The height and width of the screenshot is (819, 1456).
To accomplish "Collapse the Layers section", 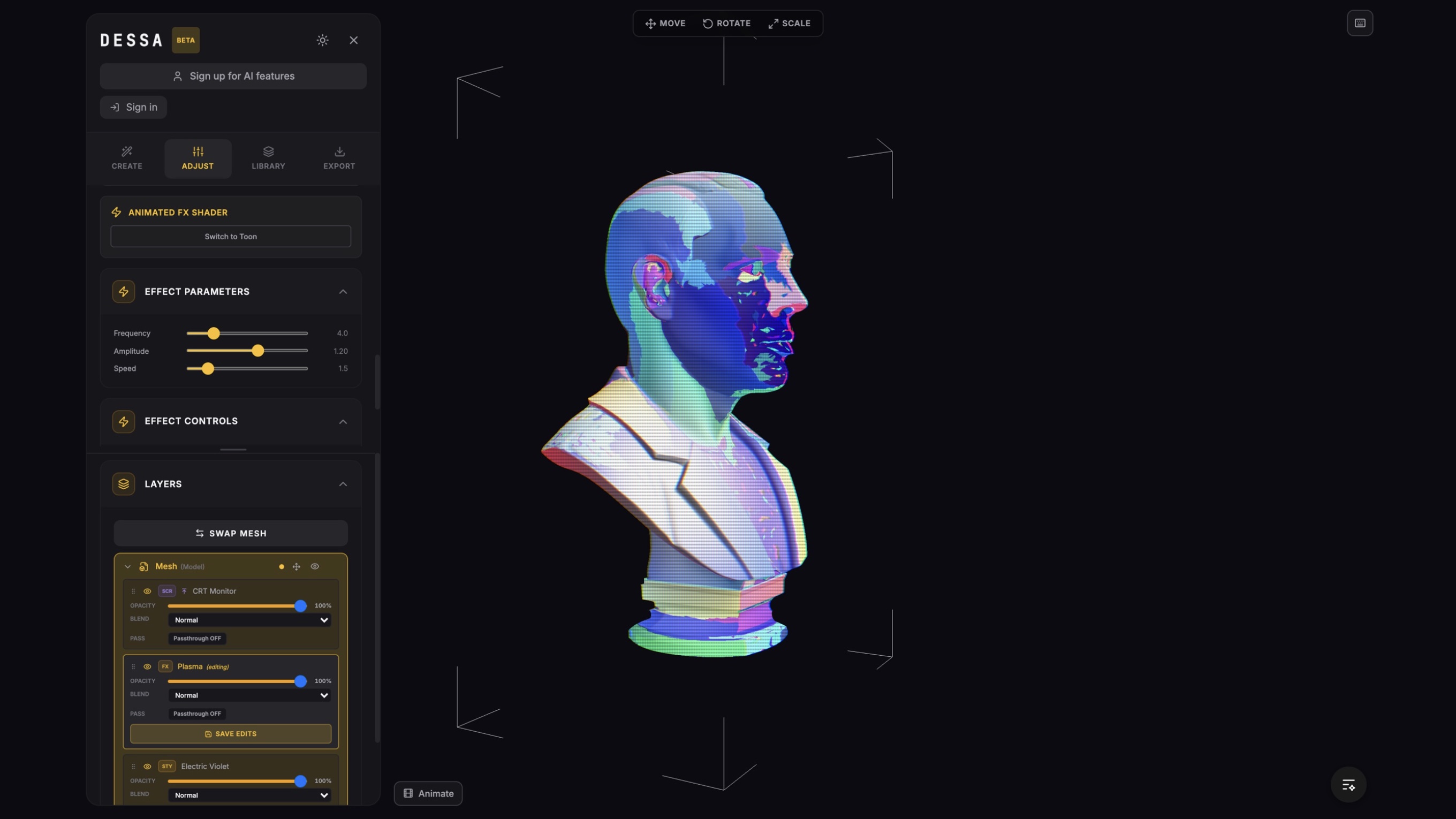I will click(343, 484).
